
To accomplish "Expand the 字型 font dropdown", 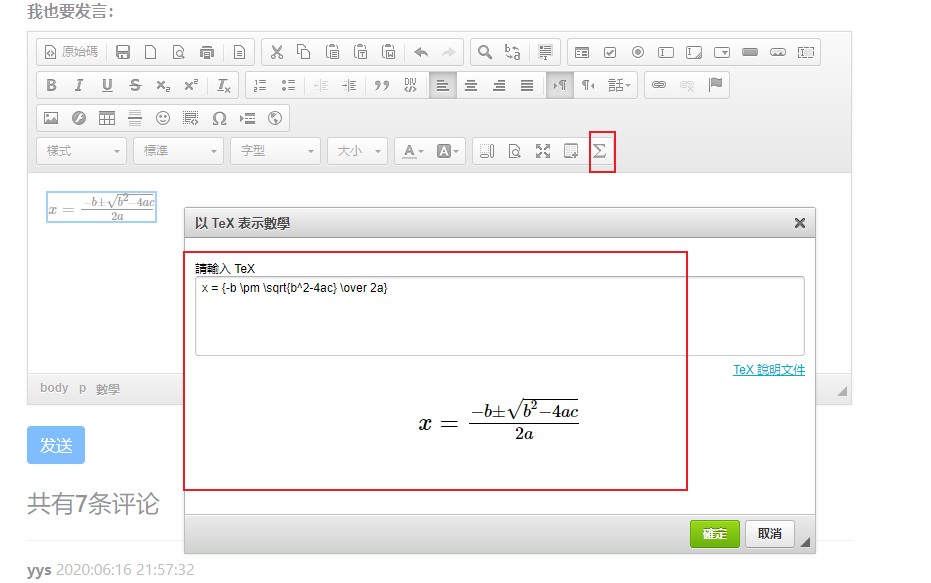I will [x=274, y=151].
